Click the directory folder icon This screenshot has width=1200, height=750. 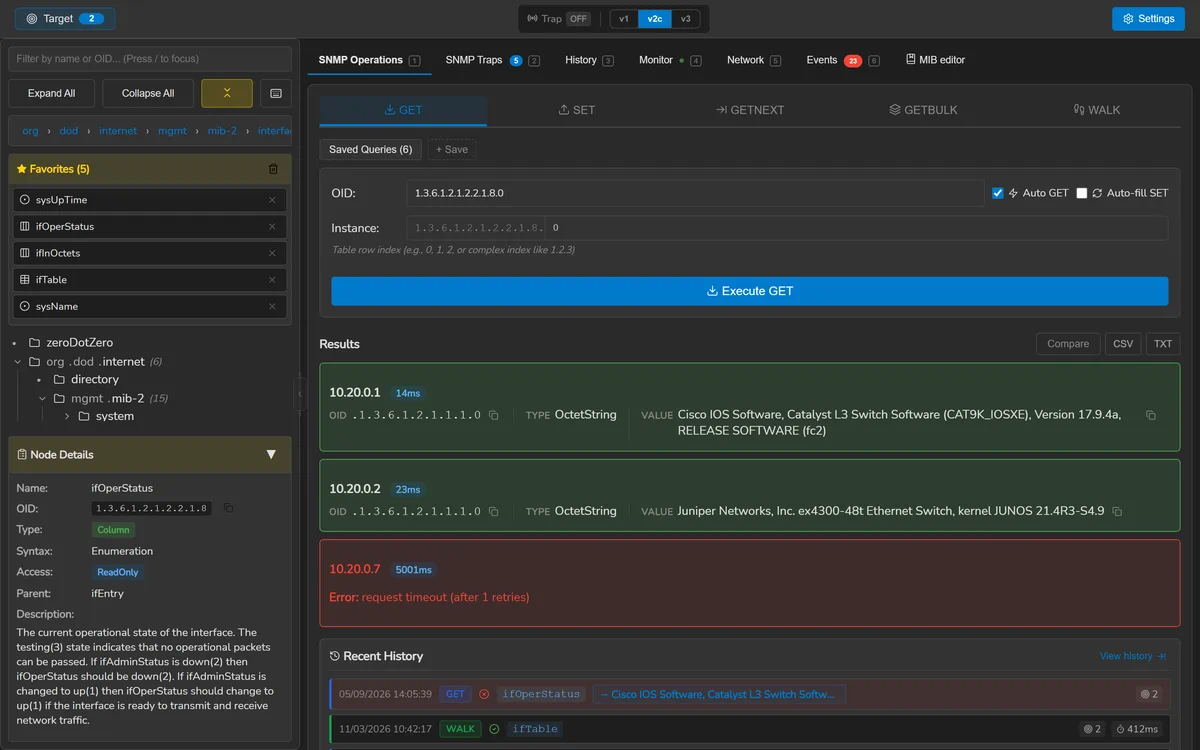pos(59,380)
